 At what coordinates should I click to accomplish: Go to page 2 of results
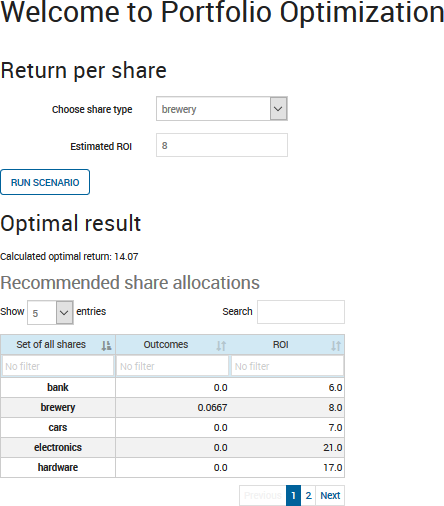tap(308, 496)
